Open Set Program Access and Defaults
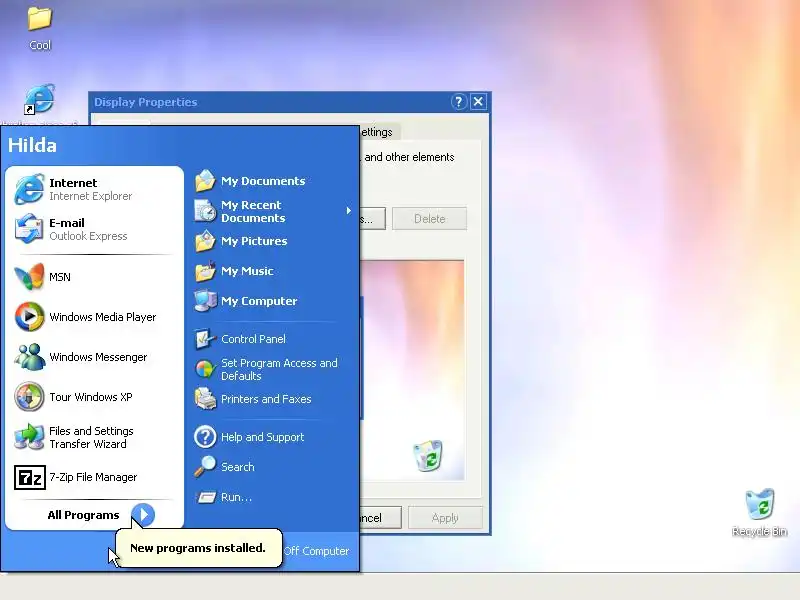The height and width of the screenshot is (600, 800). point(271,369)
